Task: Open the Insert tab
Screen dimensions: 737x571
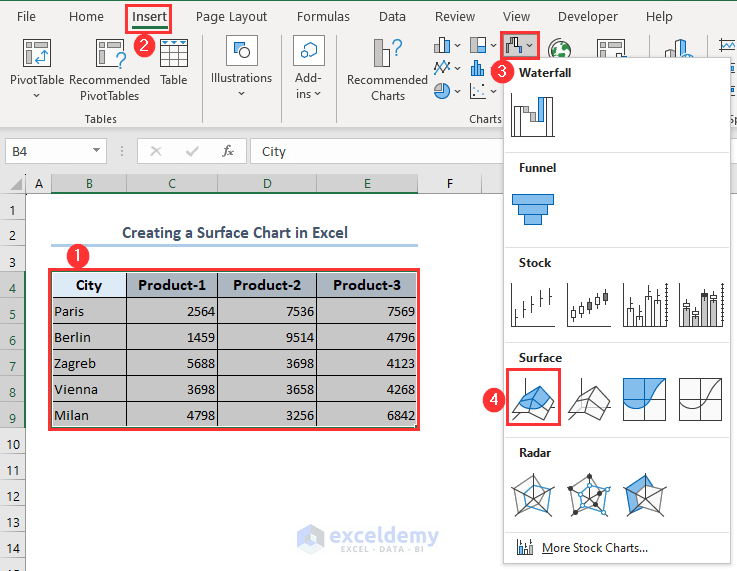Action: (x=149, y=18)
